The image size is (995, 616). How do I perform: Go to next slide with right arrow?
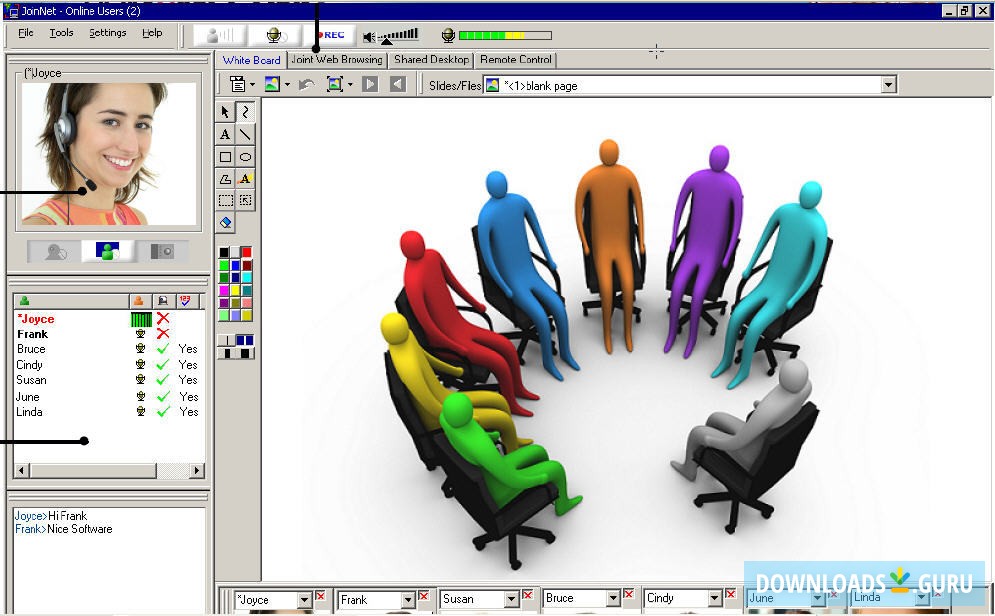[x=370, y=84]
